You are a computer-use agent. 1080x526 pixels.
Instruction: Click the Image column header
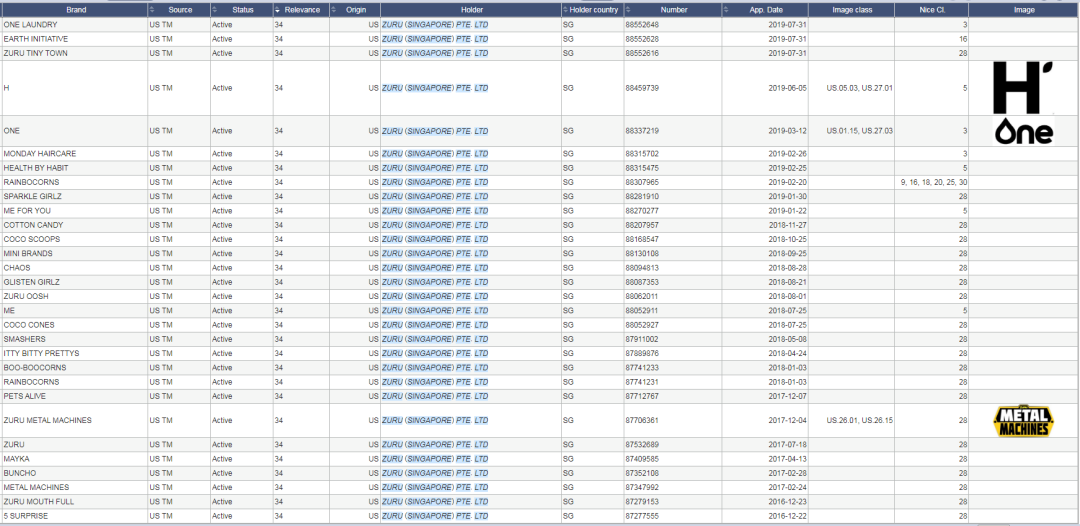[x=1024, y=10]
